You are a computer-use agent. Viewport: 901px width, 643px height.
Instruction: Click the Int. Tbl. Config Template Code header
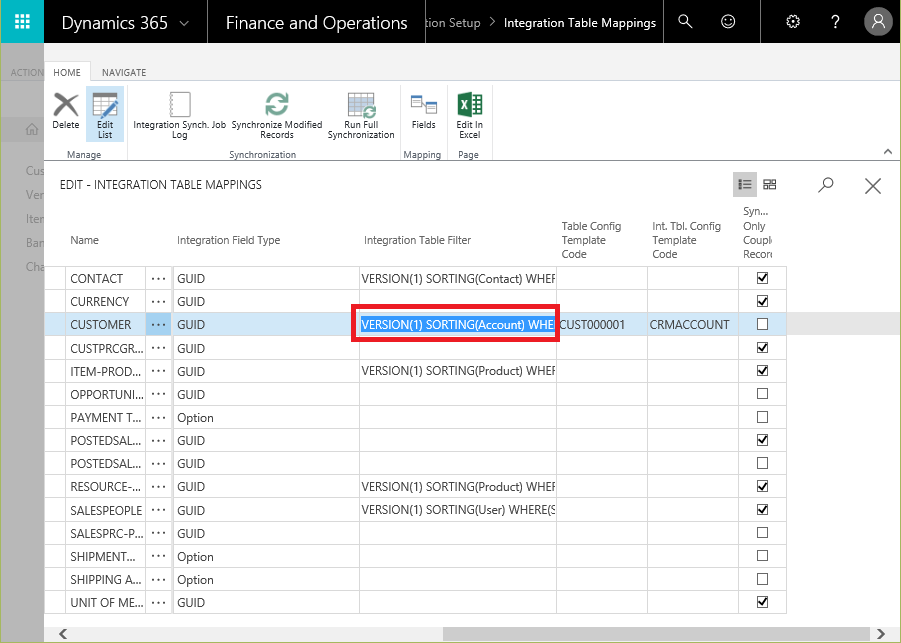coord(687,240)
